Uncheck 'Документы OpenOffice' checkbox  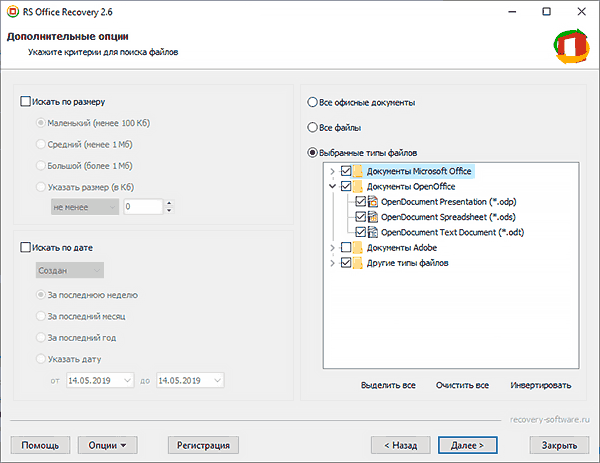tap(346, 186)
